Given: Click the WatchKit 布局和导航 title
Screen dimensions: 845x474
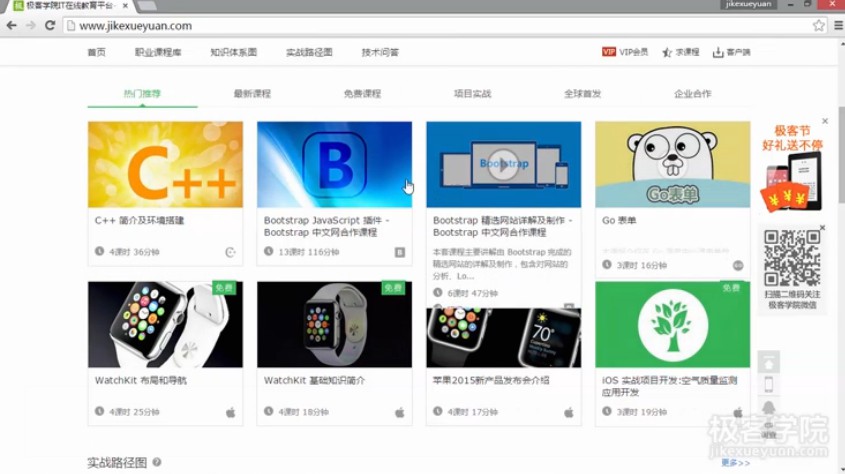Looking at the screenshot, I should pos(141,380).
